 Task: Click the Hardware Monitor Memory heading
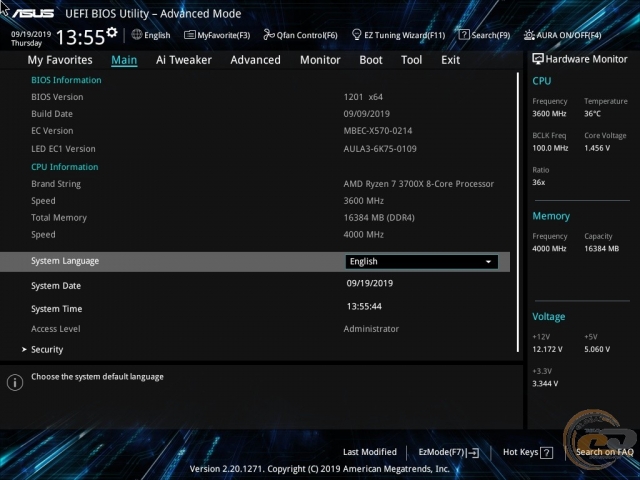tap(551, 216)
